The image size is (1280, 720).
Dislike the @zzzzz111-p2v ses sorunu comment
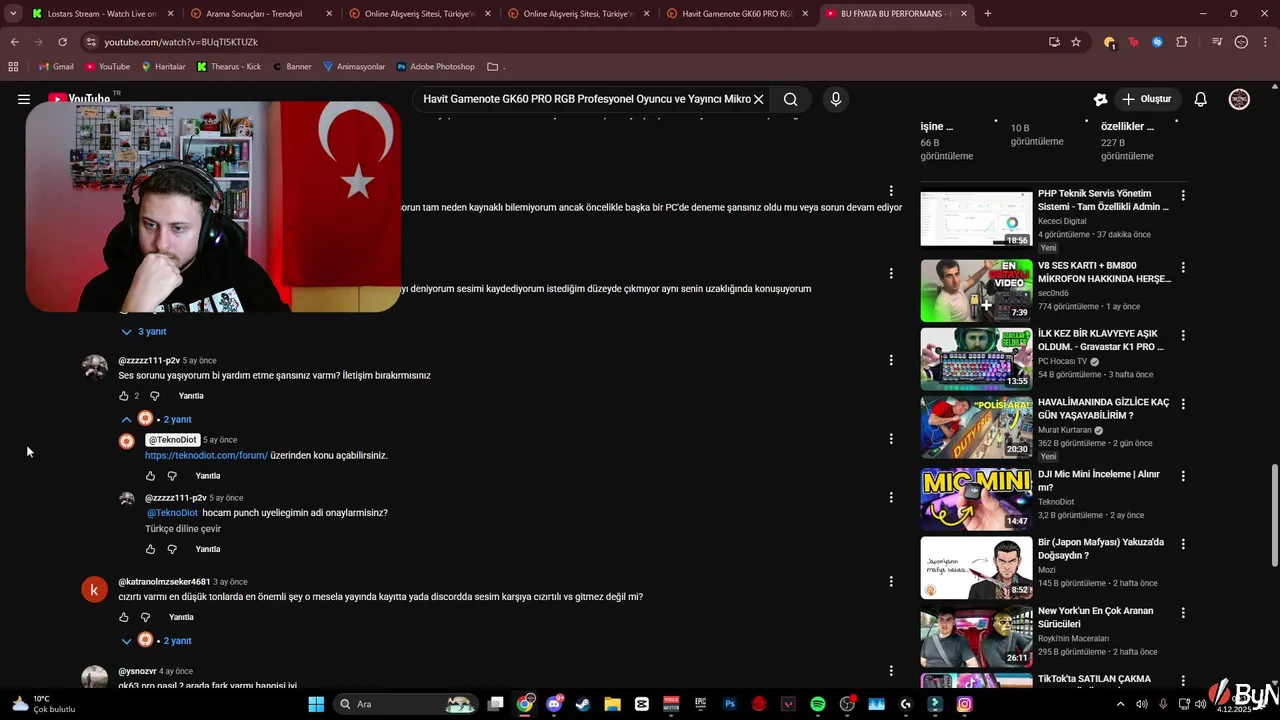coord(154,396)
